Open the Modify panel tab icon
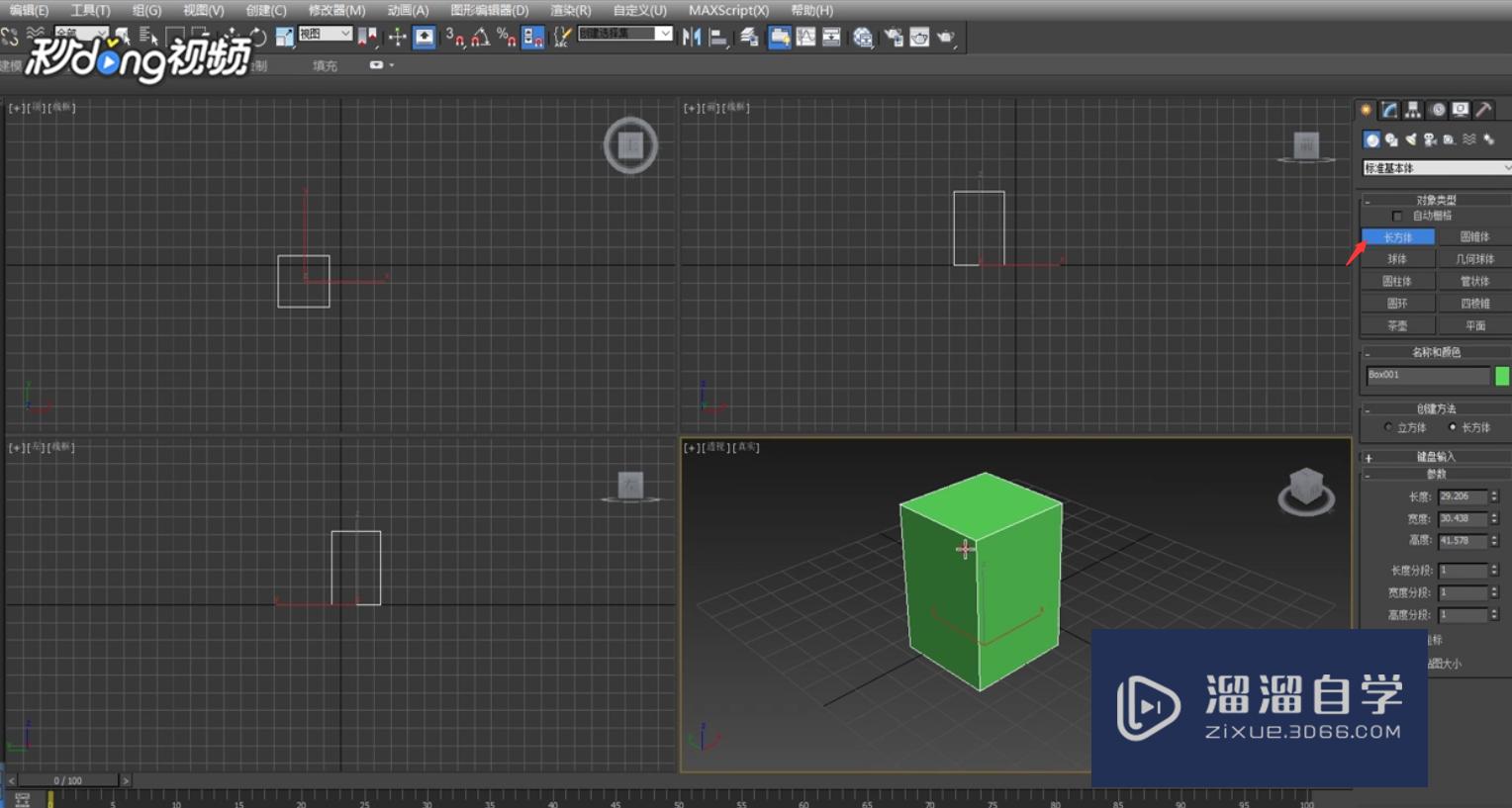This screenshot has height=808, width=1512. [x=1389, y=110]
